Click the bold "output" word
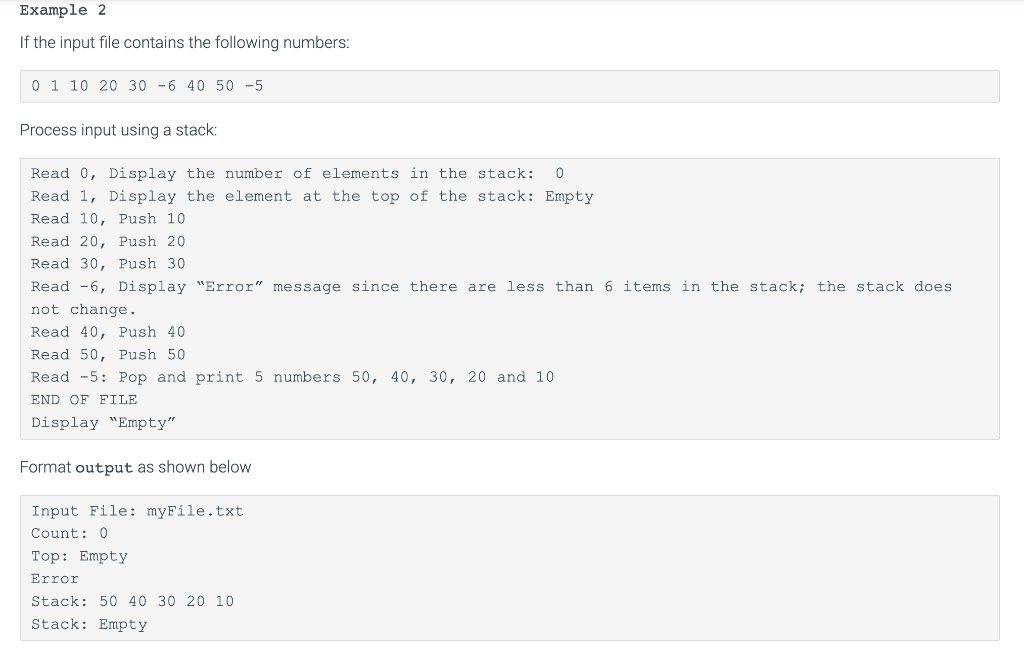This screenshot has height=660, width=1024. (x=104, y=467)
